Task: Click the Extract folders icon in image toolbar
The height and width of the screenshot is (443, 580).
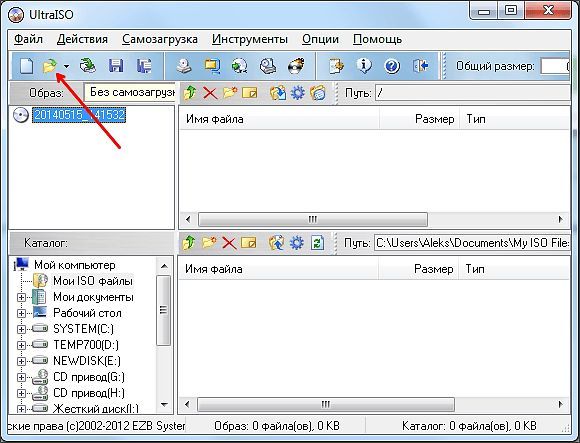Action: tap(278, 93)
